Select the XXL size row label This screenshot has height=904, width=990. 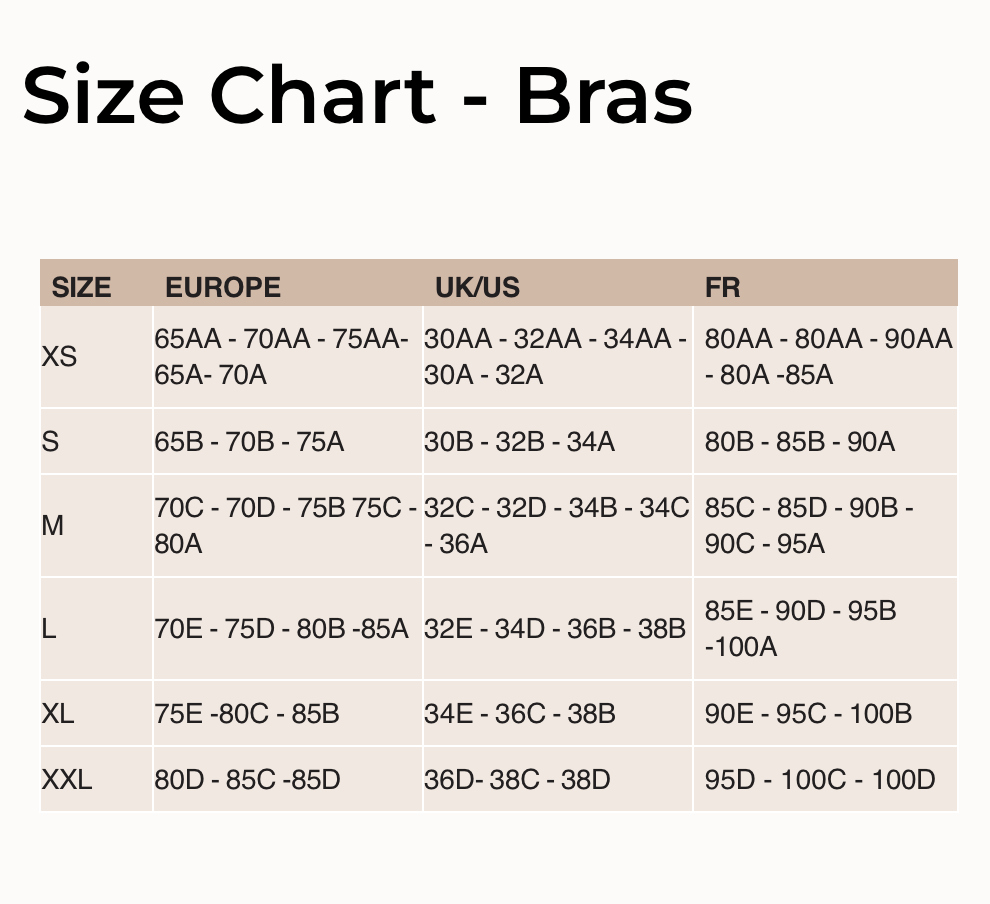66,779
